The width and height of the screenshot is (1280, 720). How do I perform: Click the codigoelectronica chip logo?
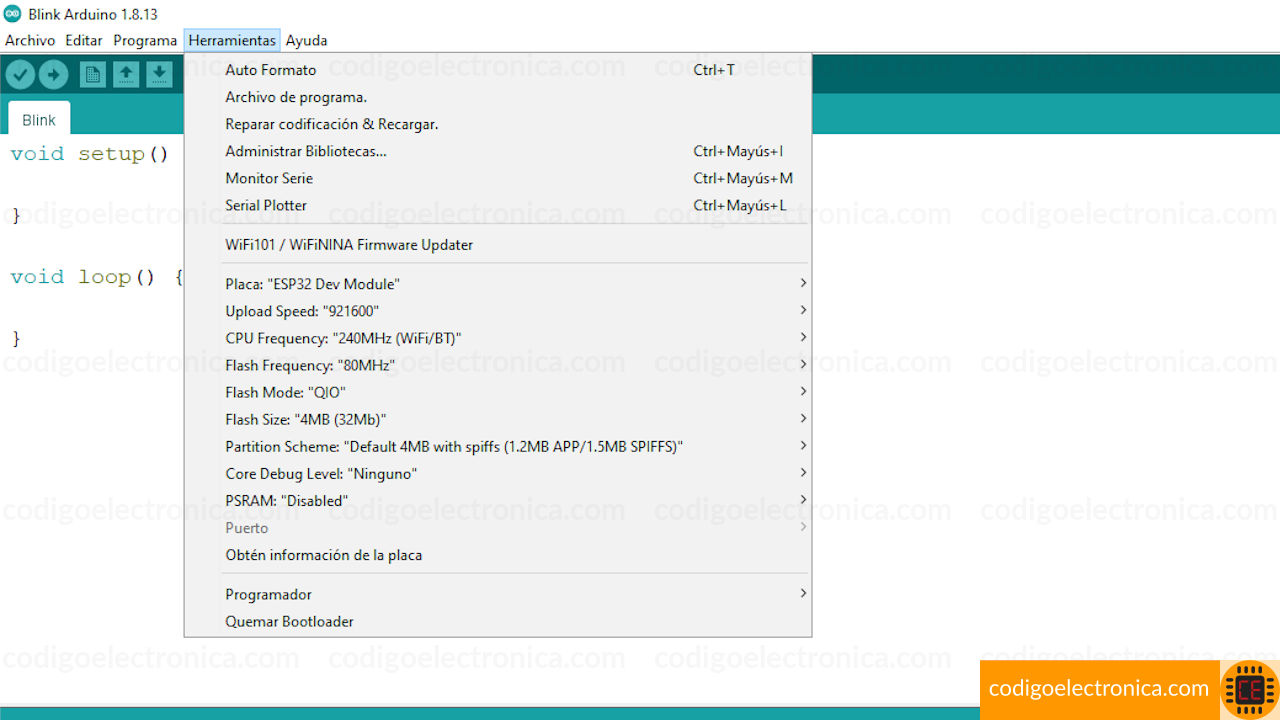[1250, 689]
